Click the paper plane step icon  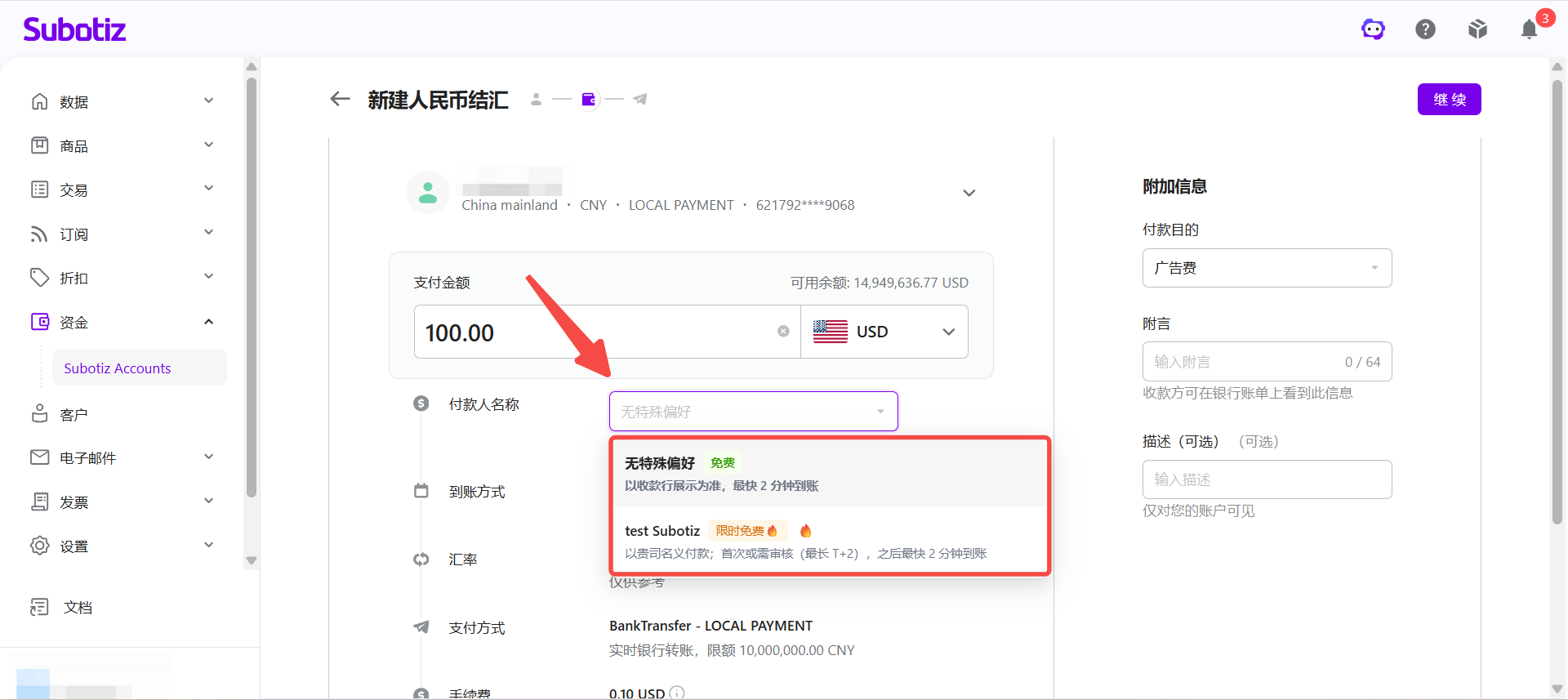(640, 99)
